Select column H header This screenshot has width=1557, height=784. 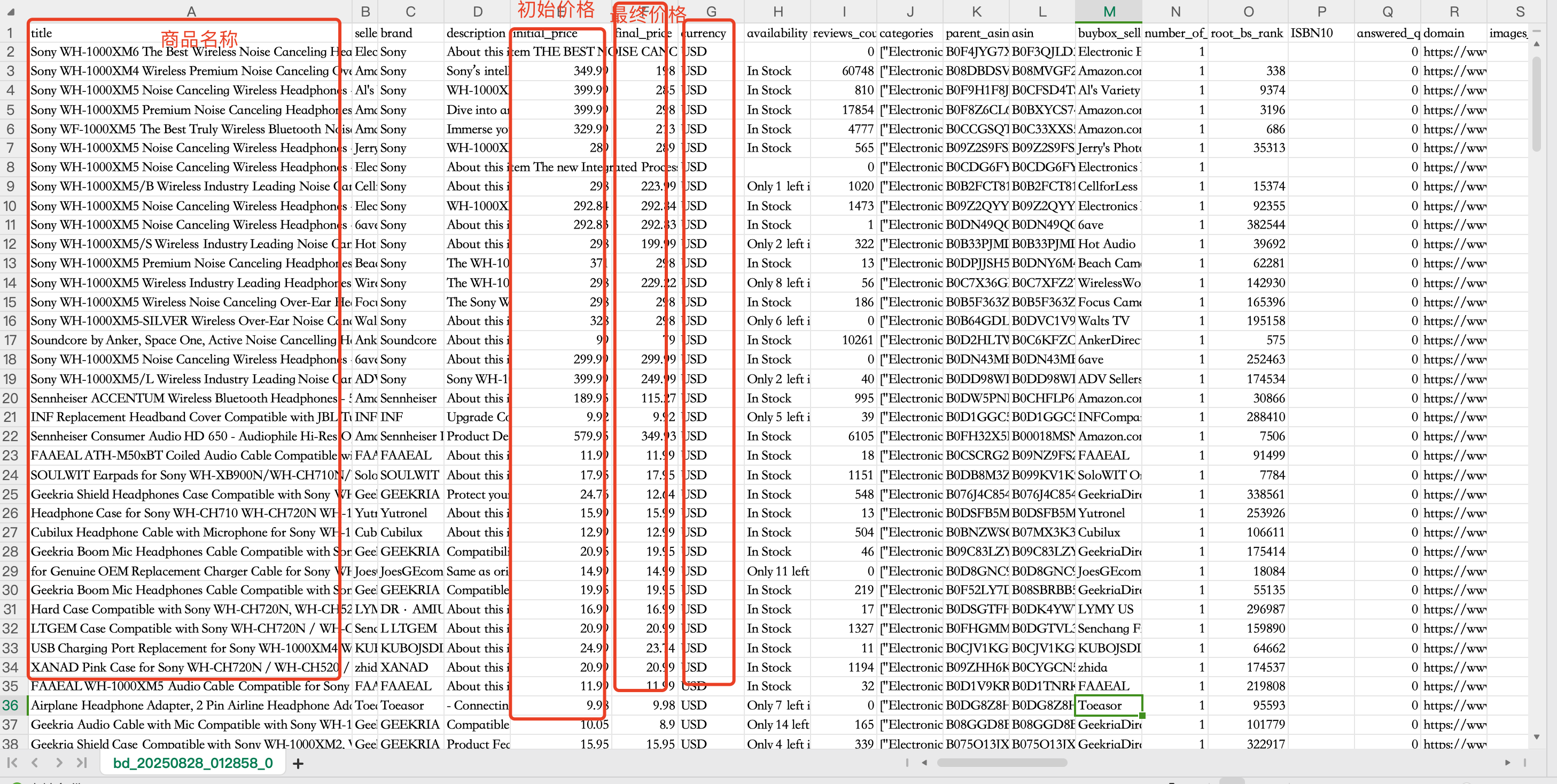click(x=778, y=11)
